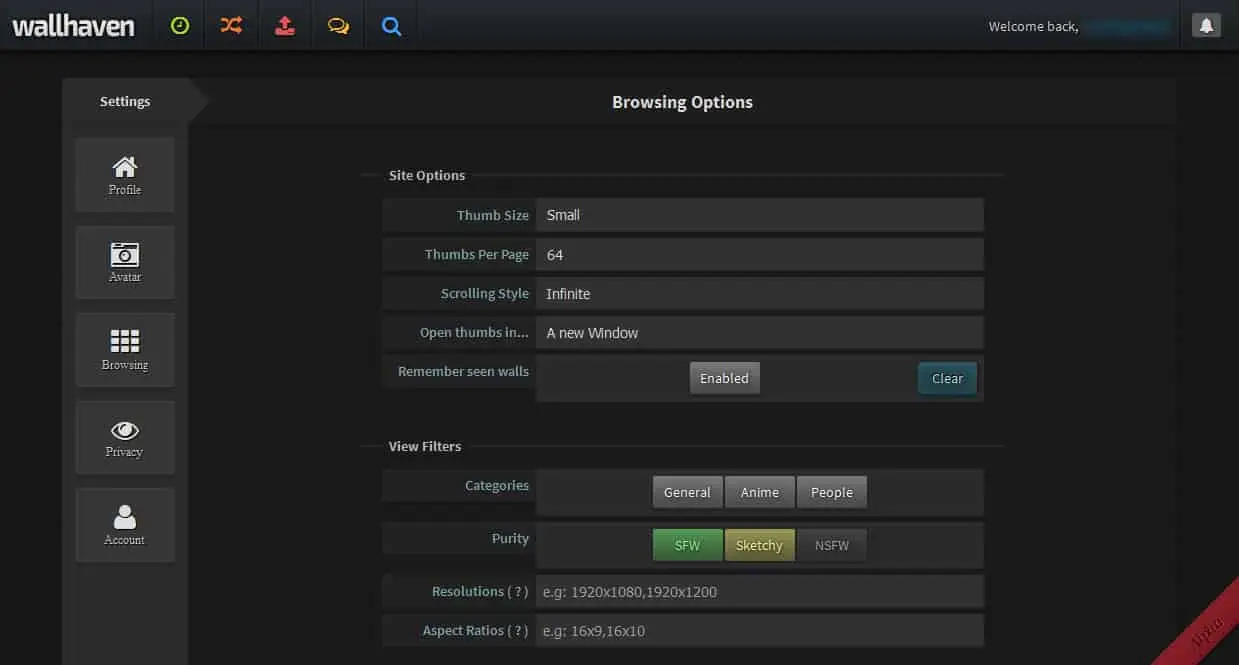Open the Profile settings section
1239x665 pixels.
125,175
